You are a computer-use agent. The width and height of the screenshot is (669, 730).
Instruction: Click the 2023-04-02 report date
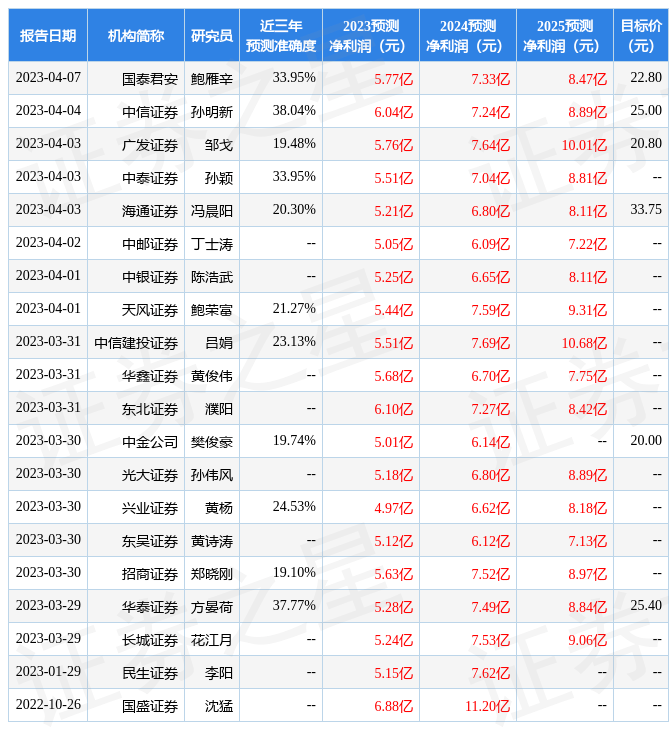coord(48,243)
